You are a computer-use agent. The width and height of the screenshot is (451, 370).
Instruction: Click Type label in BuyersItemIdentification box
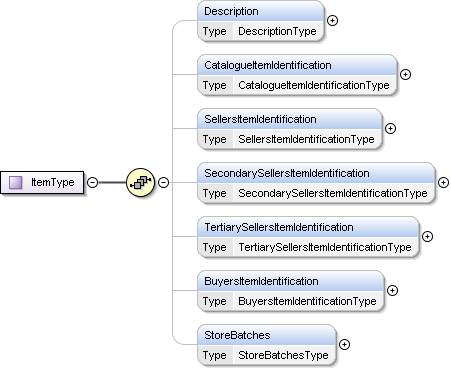tap(215, 301)
